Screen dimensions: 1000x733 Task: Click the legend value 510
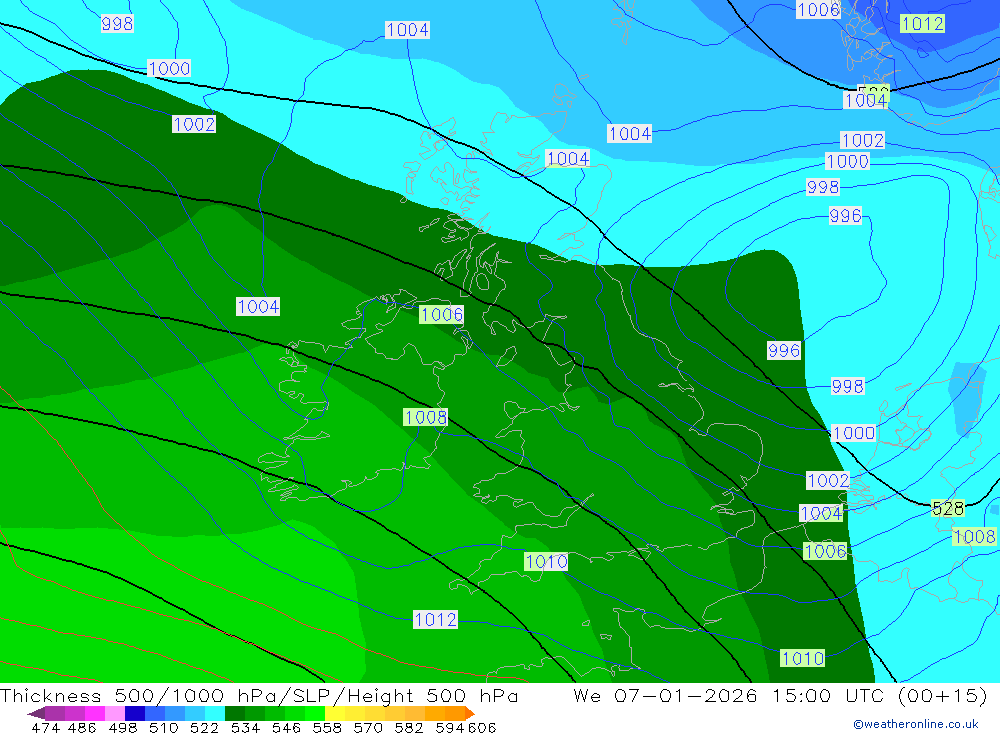point(163,727)
